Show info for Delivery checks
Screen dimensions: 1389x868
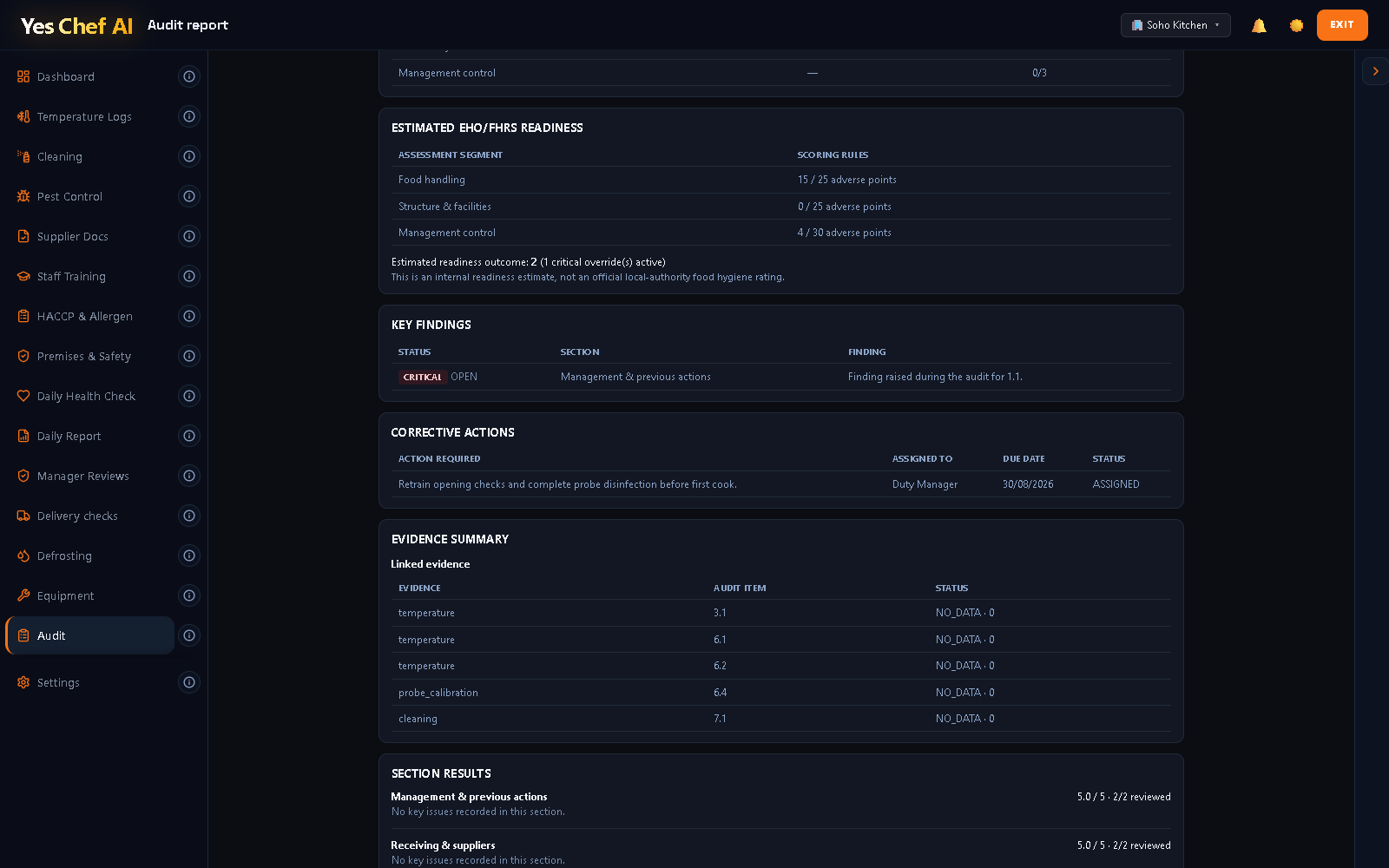pyautogui.click(x=189, y=516)
